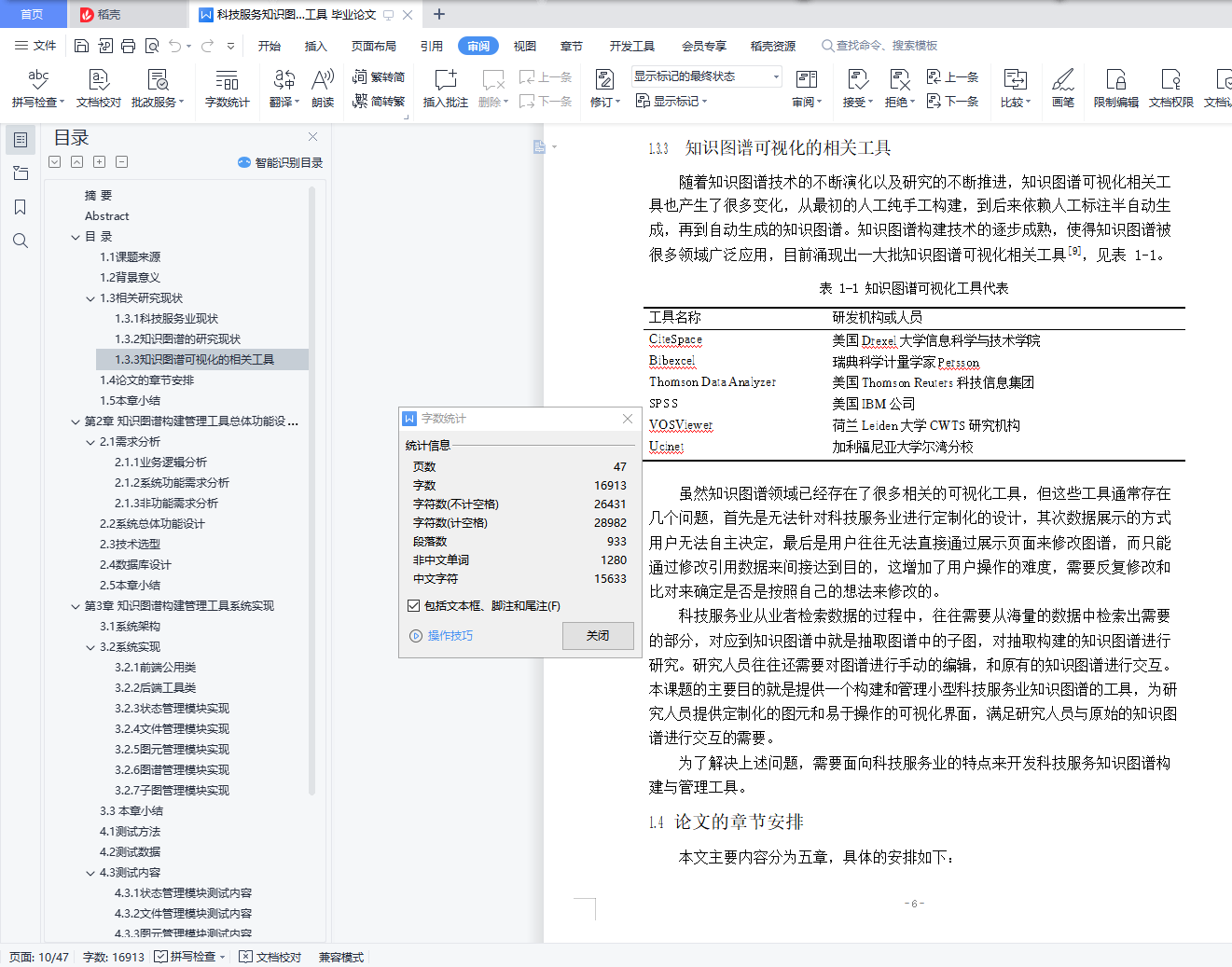
Task: Select Abstract in the outline
Action: (107, 216)
